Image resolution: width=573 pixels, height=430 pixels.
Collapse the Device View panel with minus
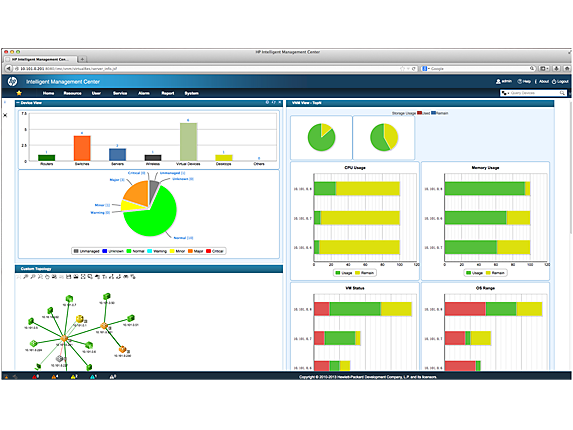18,103
